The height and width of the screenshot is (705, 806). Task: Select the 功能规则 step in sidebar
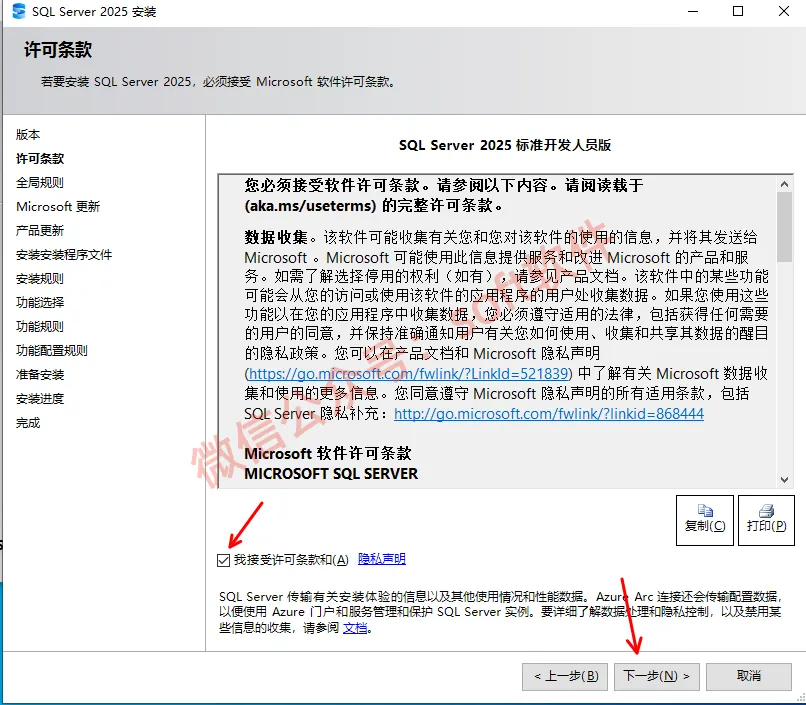[x=40, y=327]
